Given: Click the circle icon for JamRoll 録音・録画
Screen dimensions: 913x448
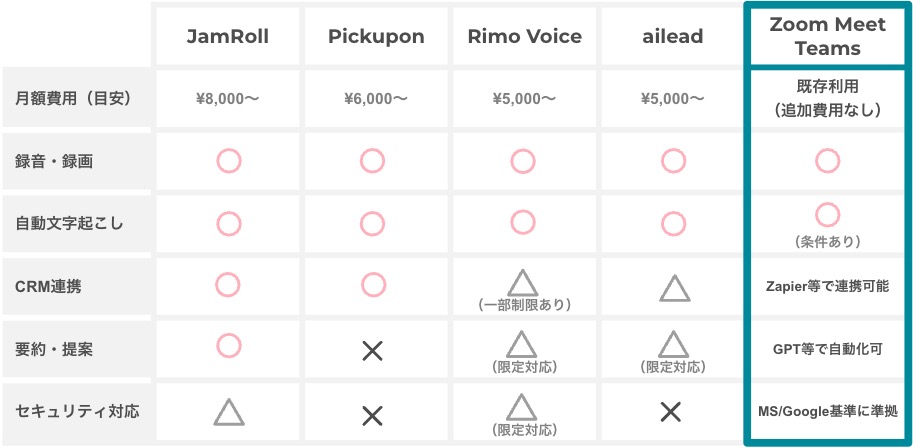Looking at the screenshot, I should tap(228, 161).
